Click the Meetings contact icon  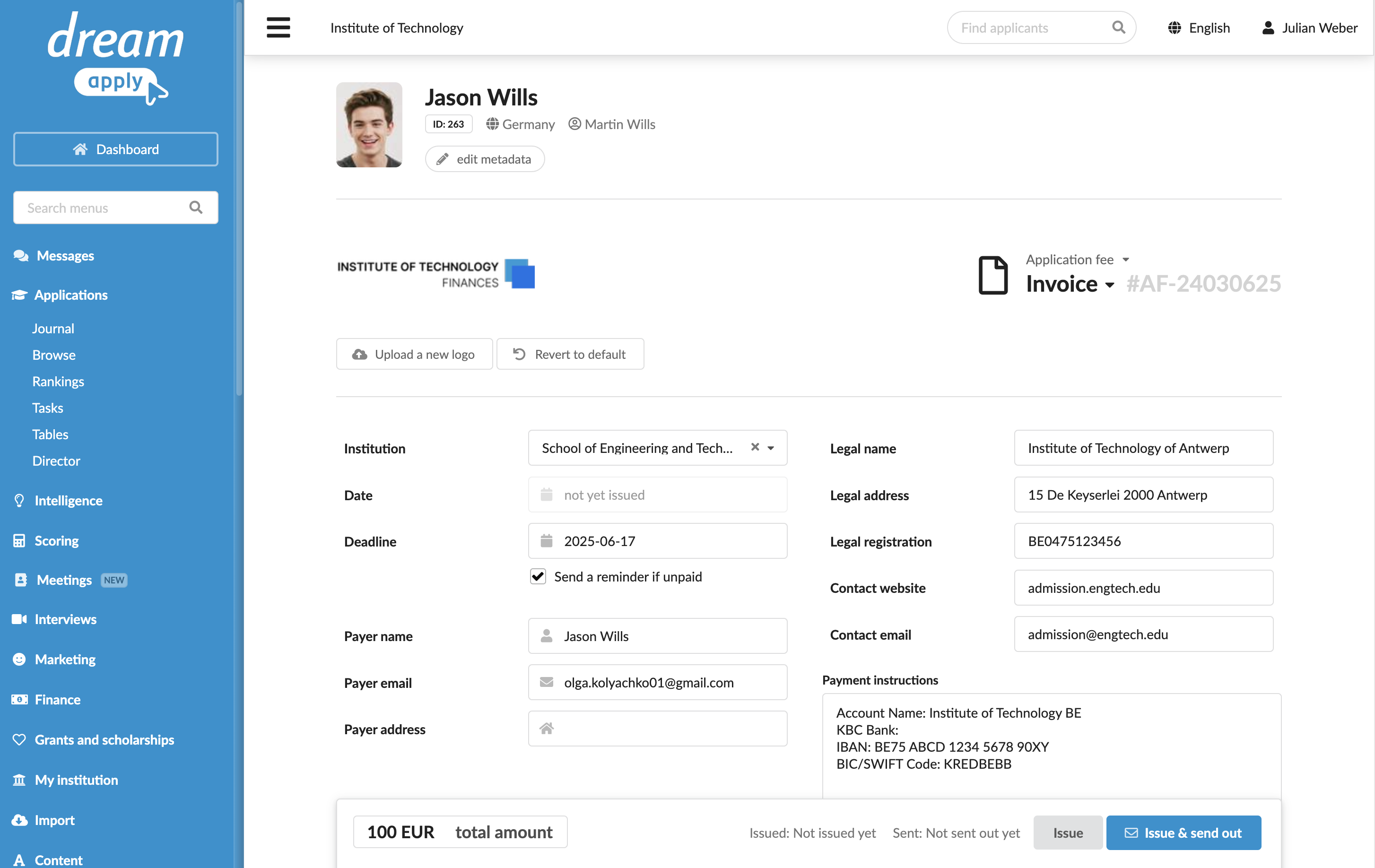[x=20, y=580]
